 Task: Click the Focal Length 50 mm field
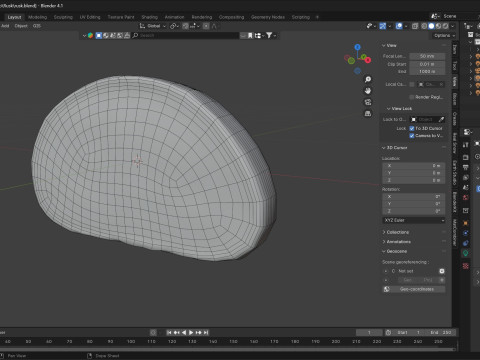click(427, 56)
